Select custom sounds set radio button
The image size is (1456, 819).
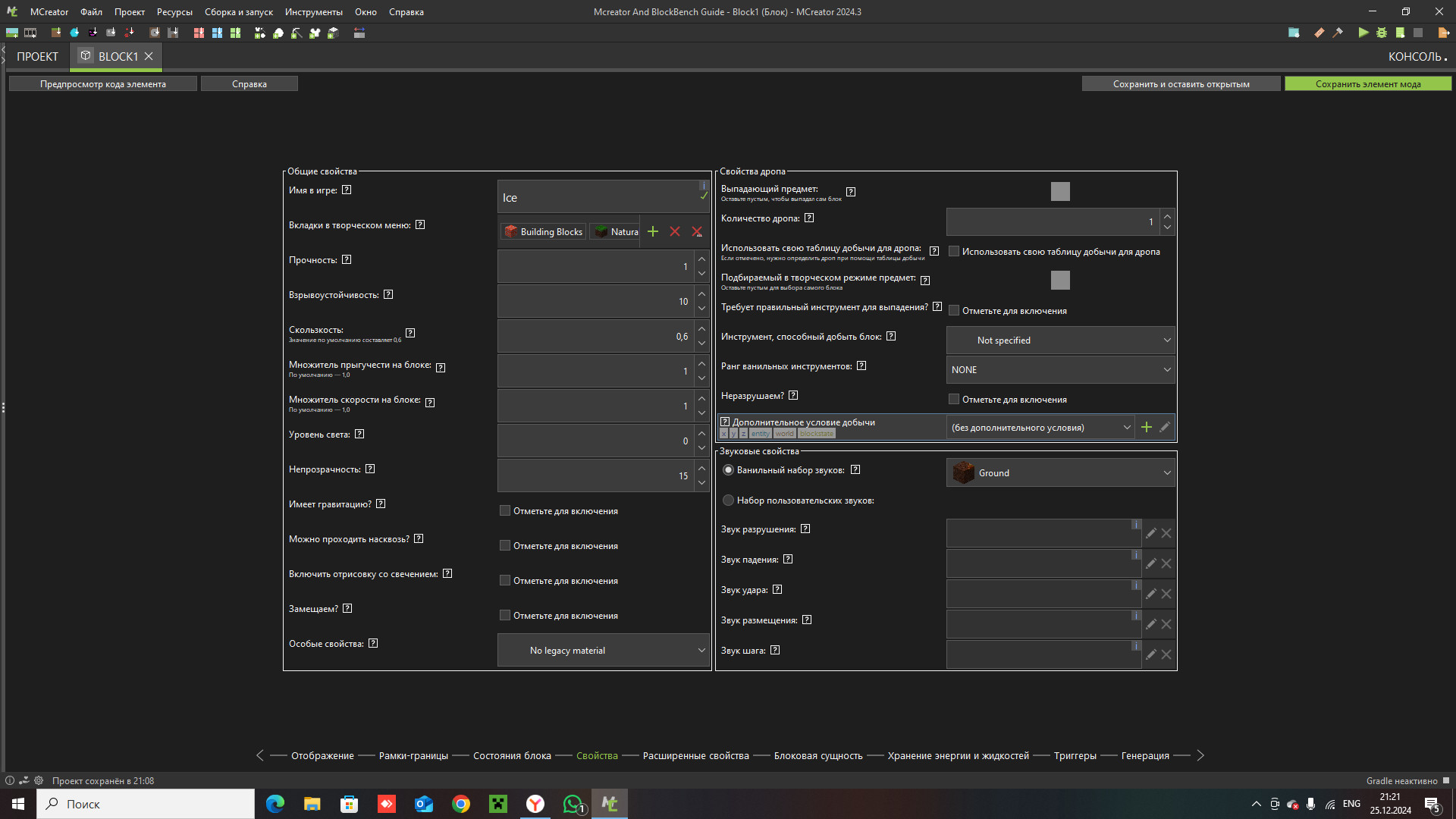728,500
